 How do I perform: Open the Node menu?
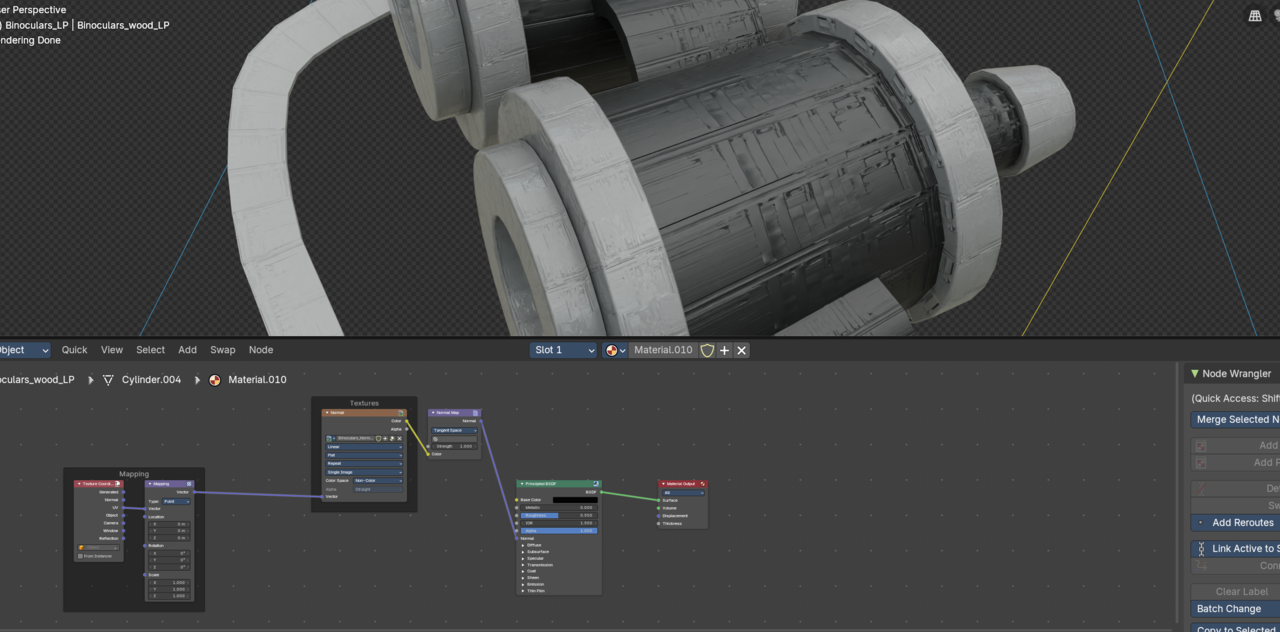261,350
